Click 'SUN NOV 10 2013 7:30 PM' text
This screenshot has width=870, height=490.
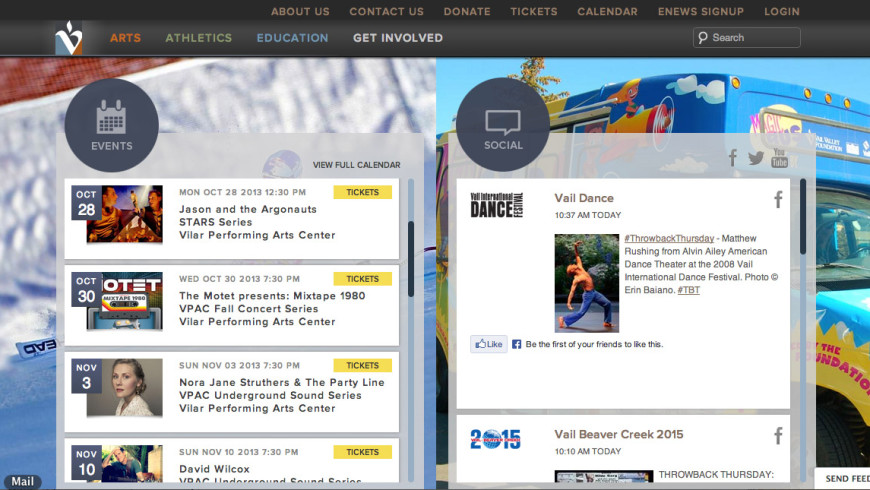point(239,452)
